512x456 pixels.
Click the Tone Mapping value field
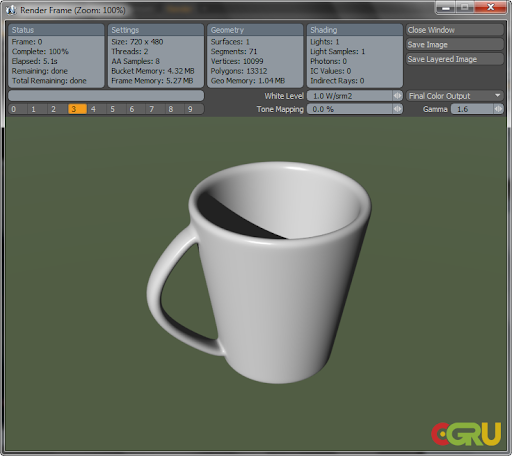(350, 109)
